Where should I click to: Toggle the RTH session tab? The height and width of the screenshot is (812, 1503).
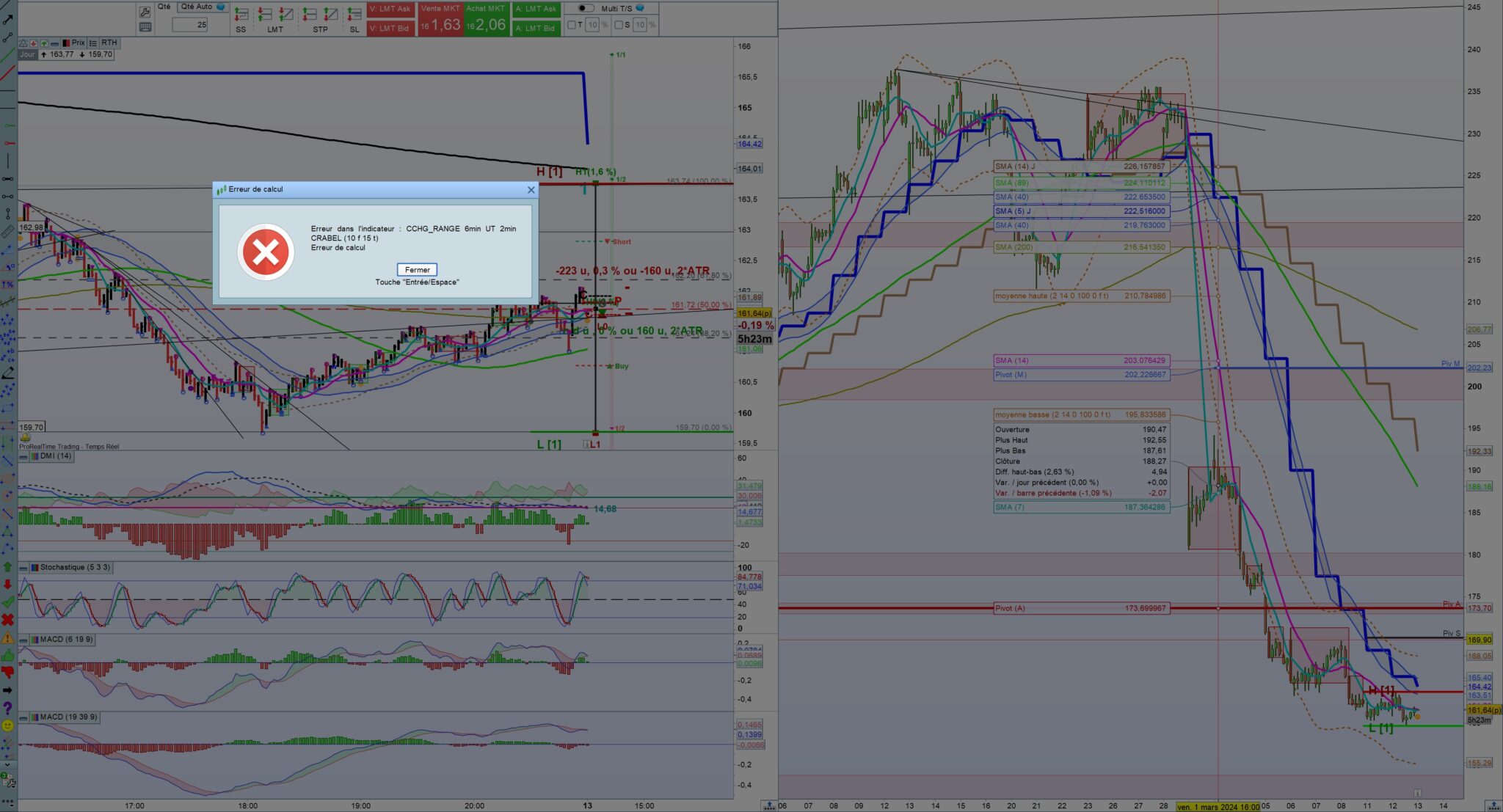pyautogui.click(x=109, y=43)
